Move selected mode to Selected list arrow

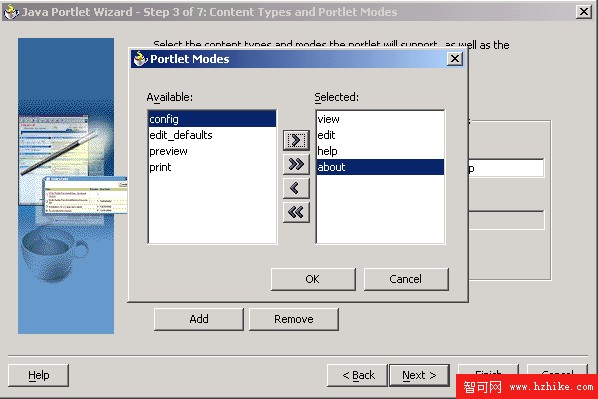(296, 140)
